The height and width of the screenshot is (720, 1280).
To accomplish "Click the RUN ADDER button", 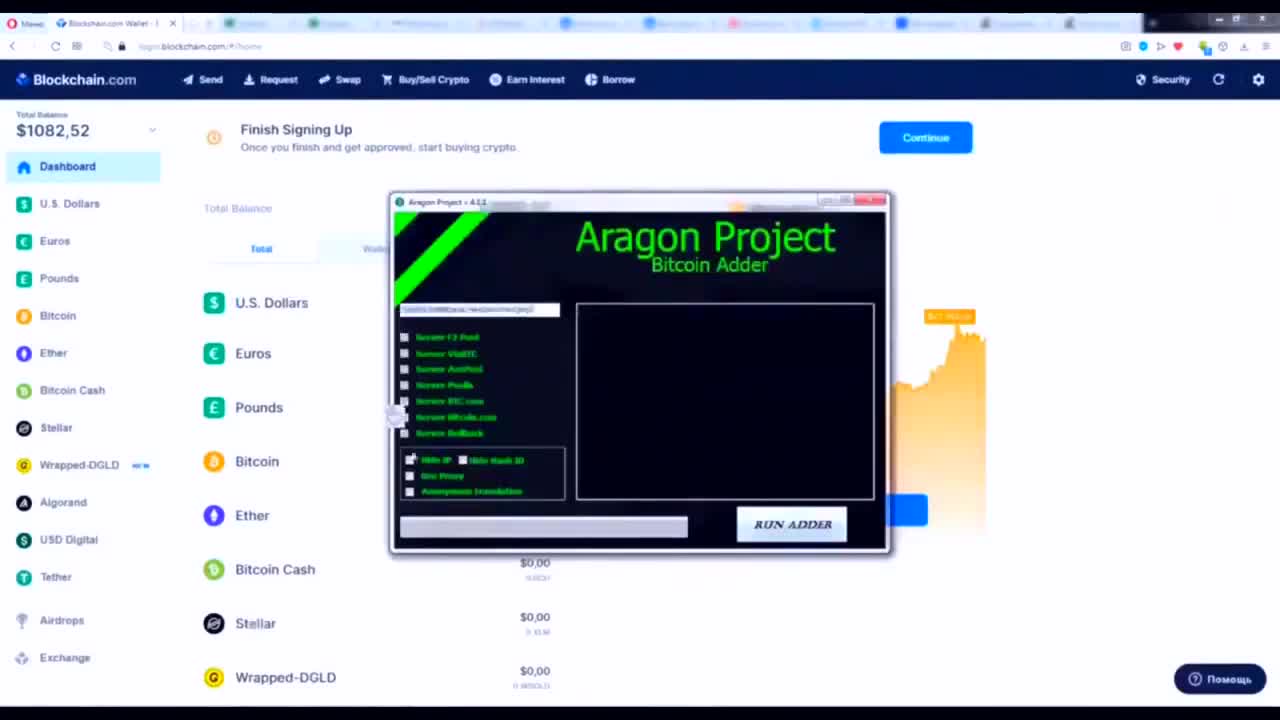I will pos(792,525).
